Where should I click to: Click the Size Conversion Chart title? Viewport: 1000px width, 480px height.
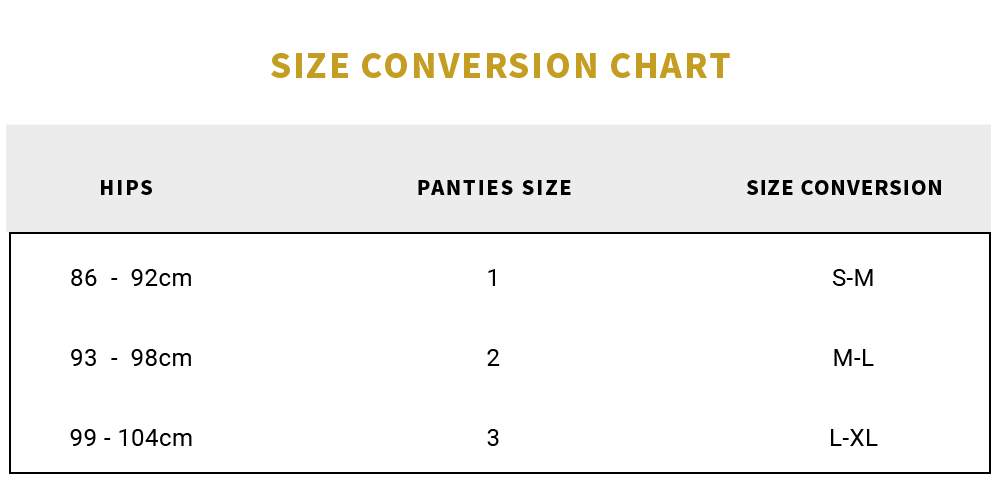[x=500, y=66]
